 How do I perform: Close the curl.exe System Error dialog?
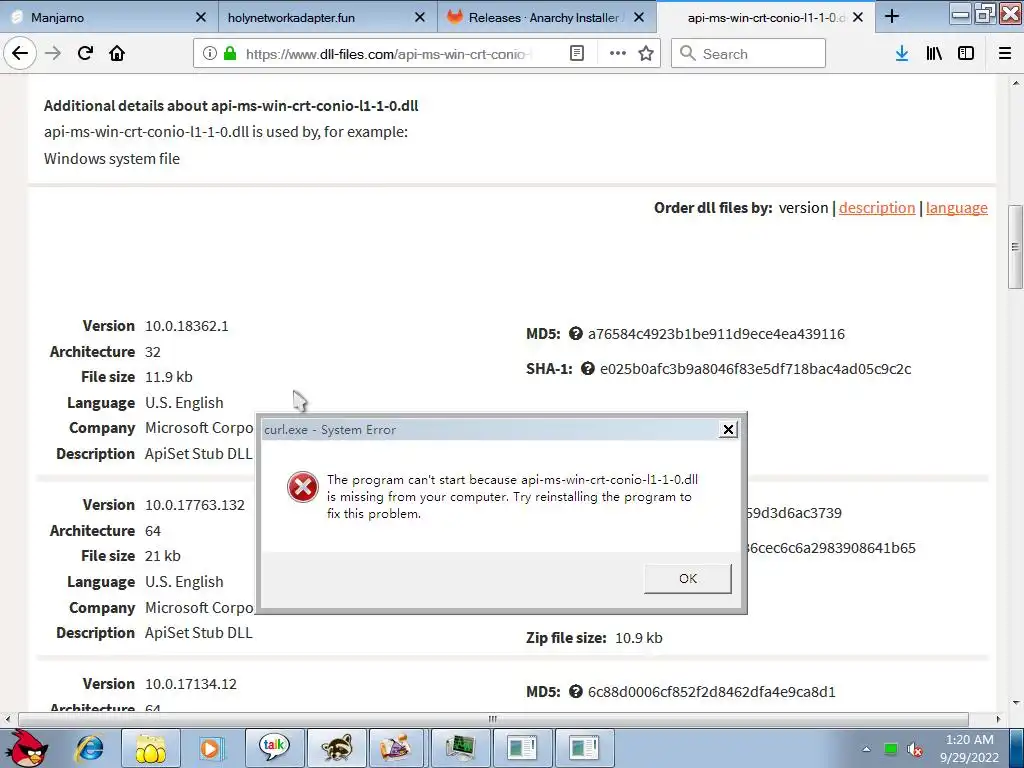(x=728, y=429)
